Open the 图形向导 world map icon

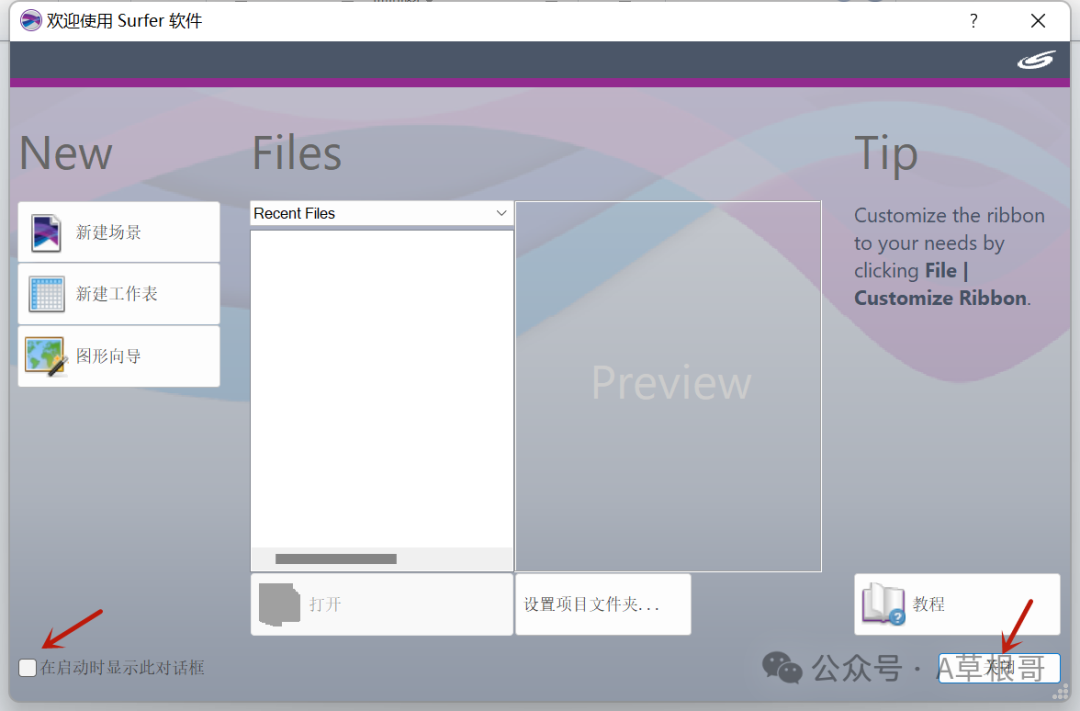click(46, 356)
